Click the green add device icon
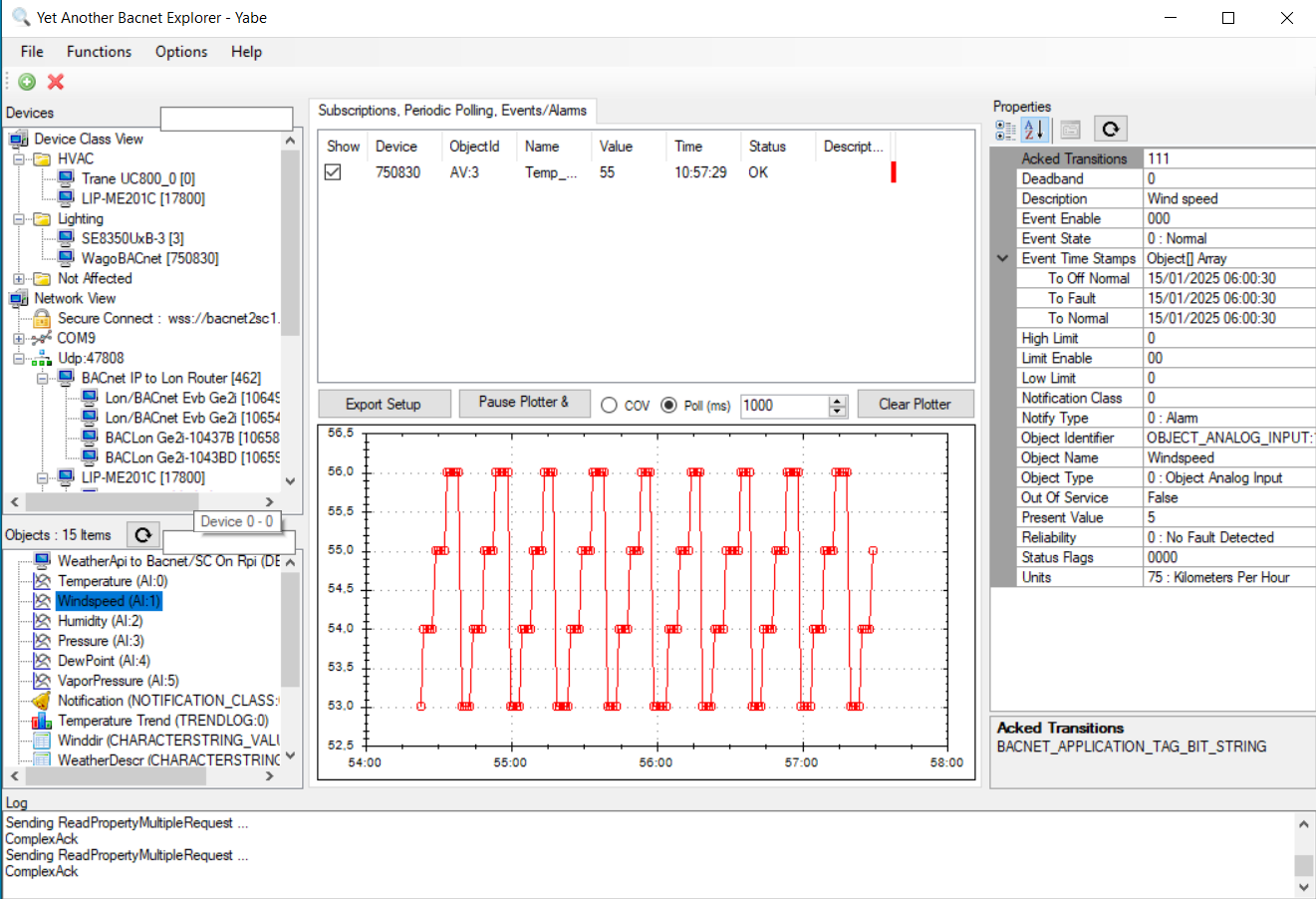This screenshot has width=1316, height=899. pos(27,82)
